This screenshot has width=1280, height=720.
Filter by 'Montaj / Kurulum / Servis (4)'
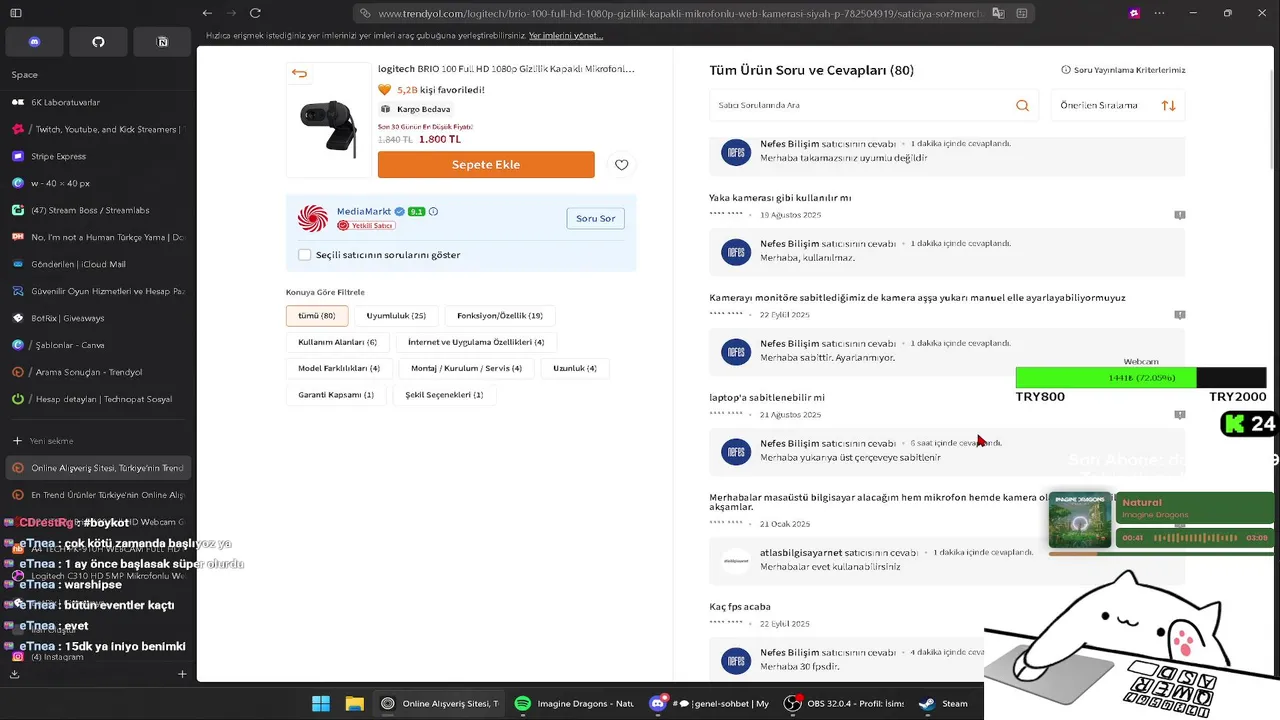coord(467,368)
